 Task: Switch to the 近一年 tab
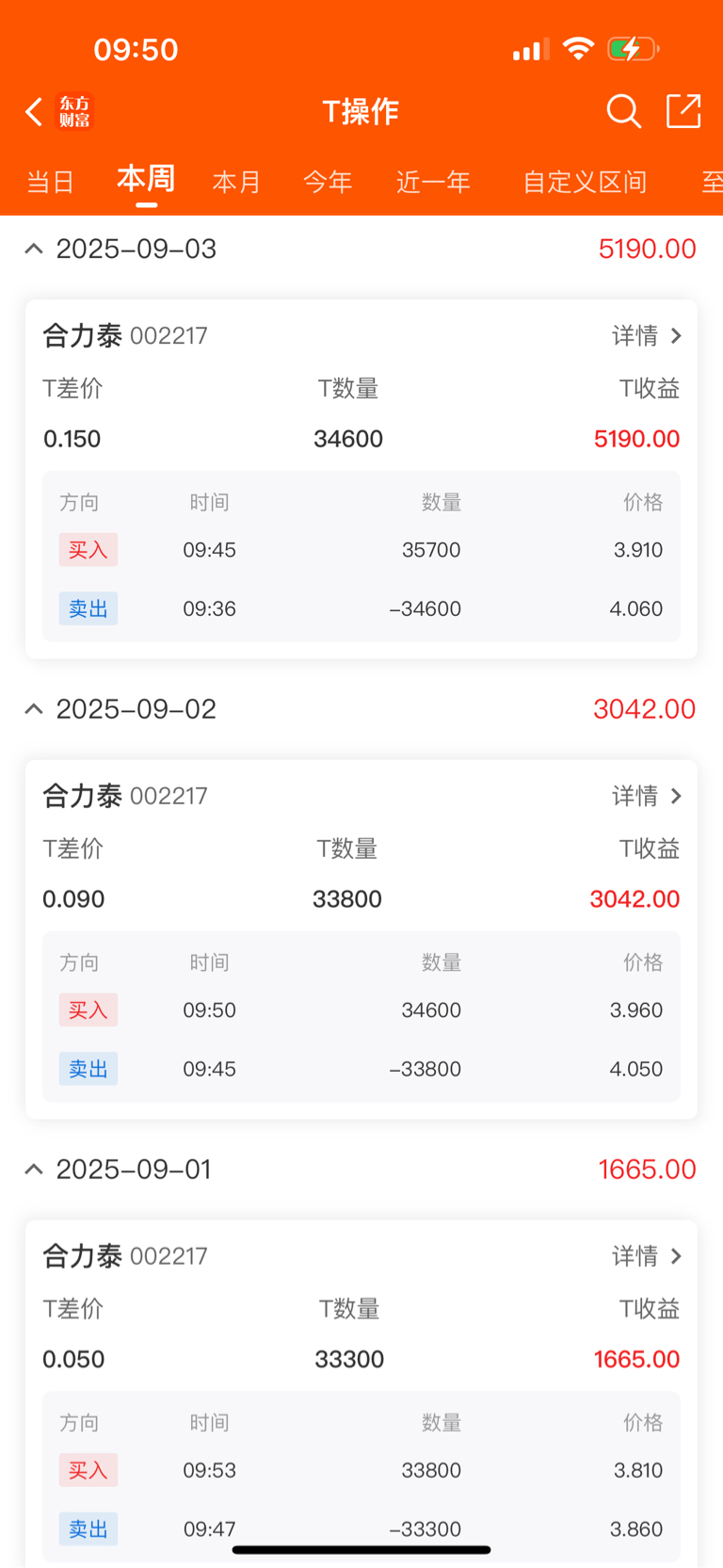433,182
